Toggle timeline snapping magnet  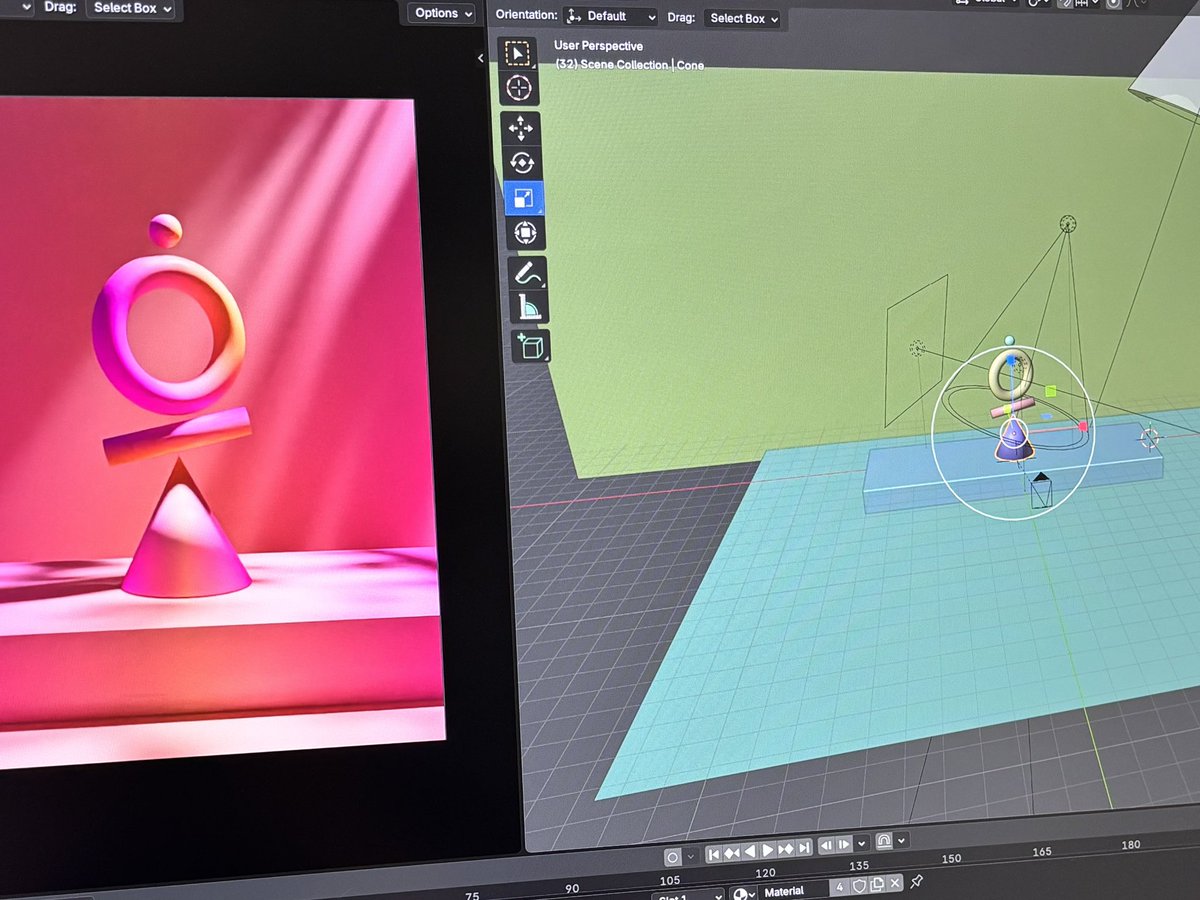[884, 842]
